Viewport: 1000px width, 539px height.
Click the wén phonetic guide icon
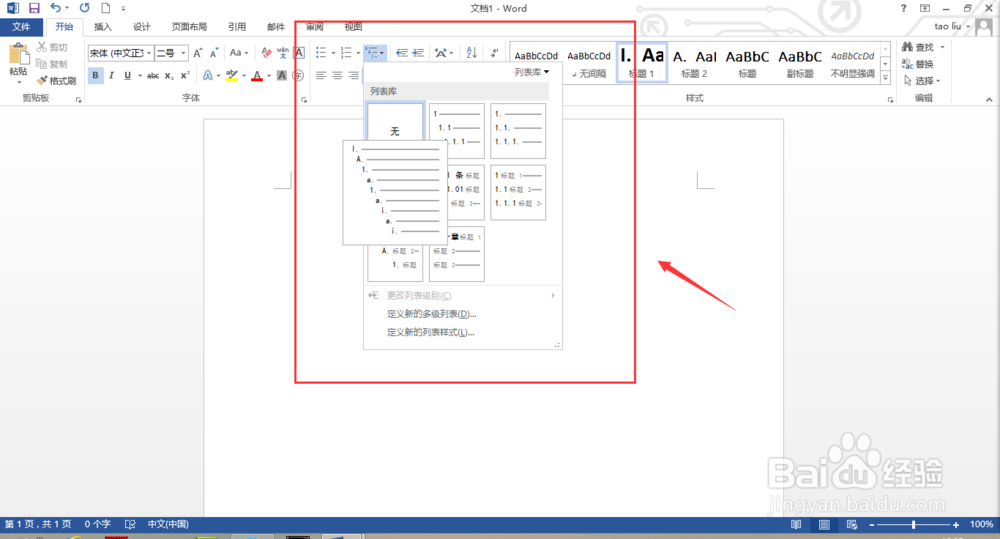coord(283,53)
